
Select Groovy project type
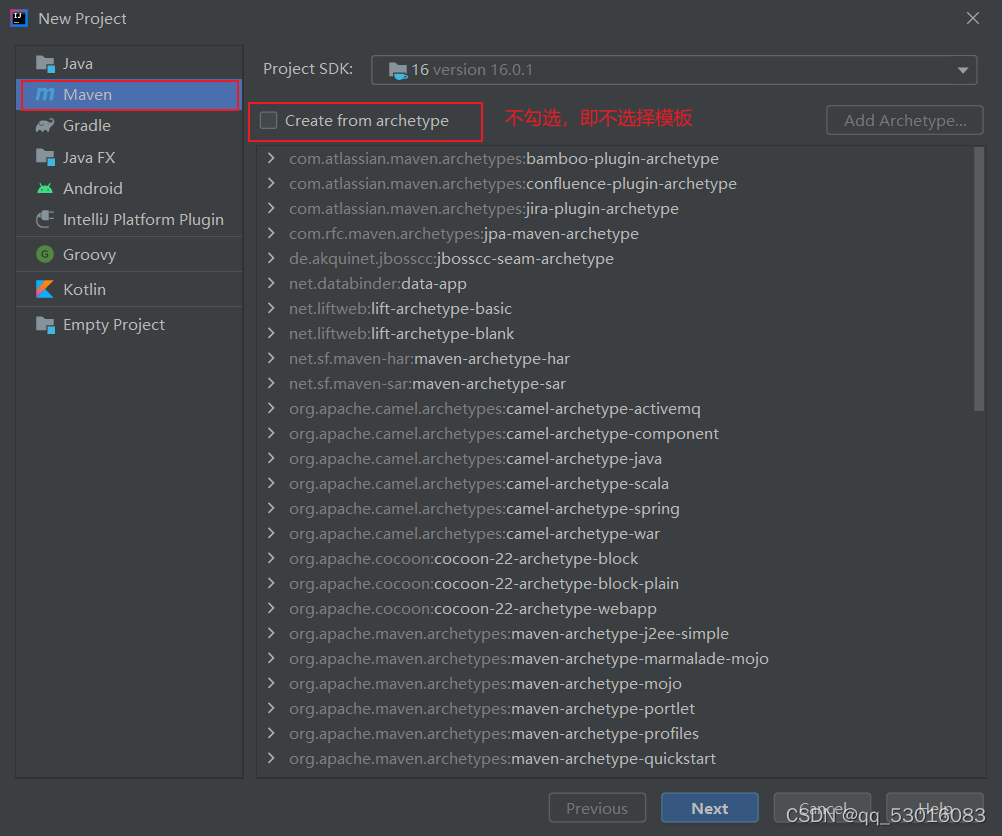(x=129, y=254)
